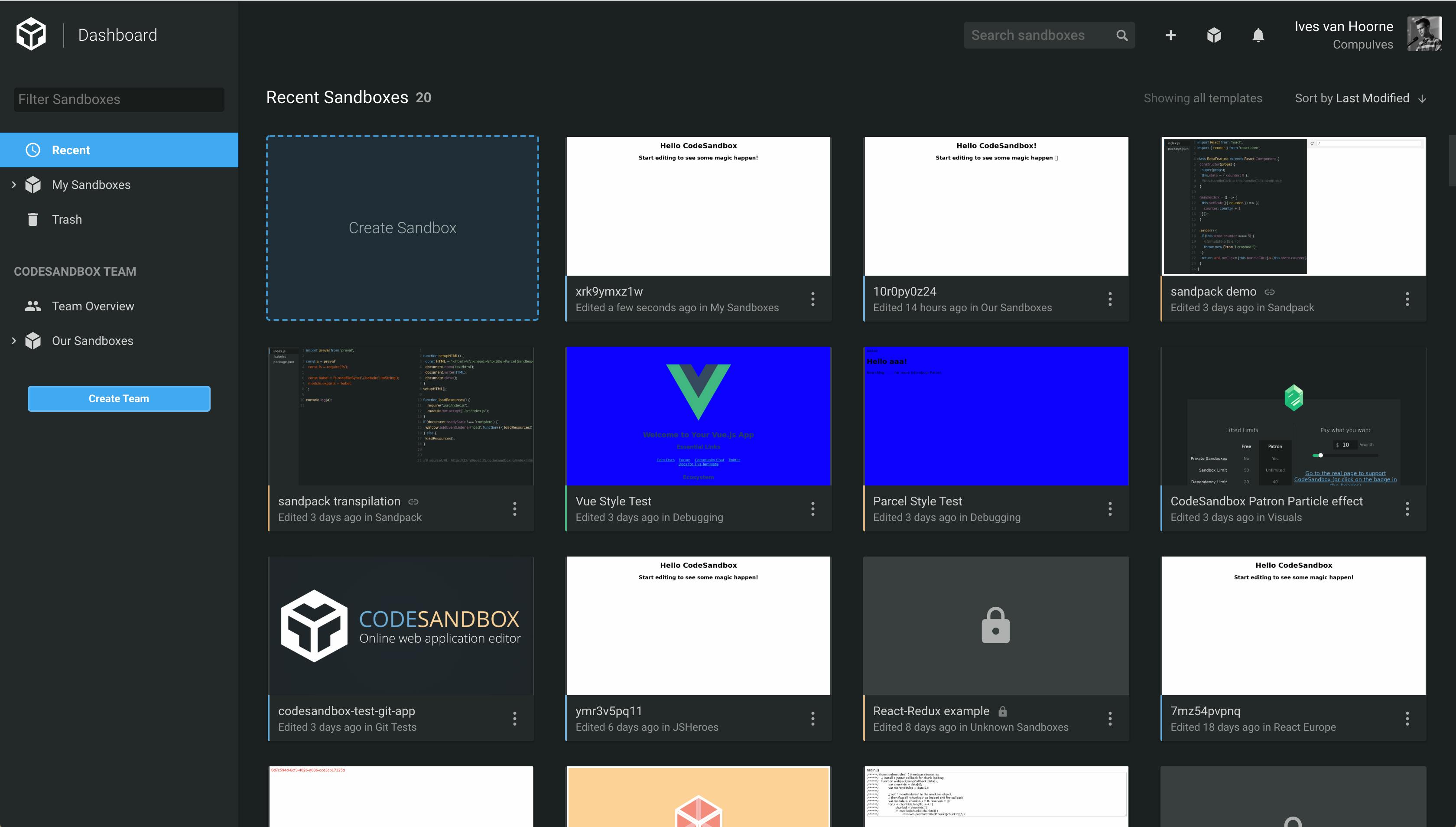Open the 10r0py0z24 sandbox thumbnail
1456x827 pixels.
996,206
